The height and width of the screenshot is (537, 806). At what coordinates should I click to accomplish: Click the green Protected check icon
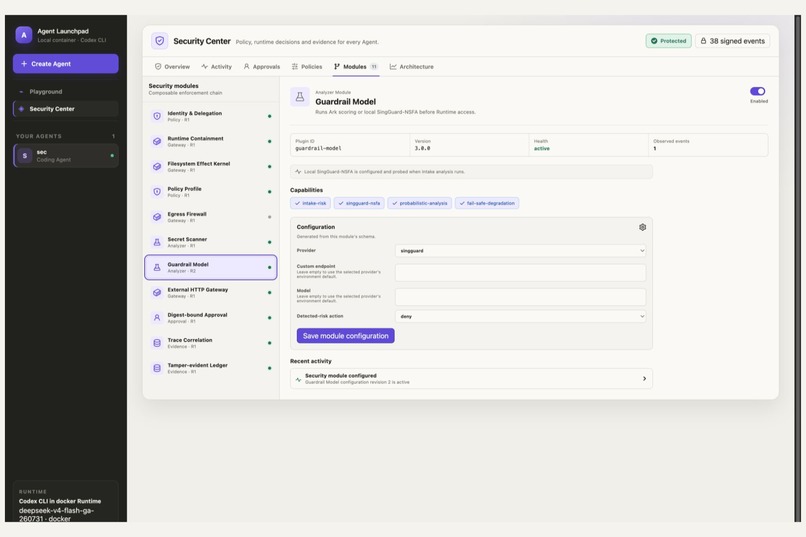tap(654, 41)
